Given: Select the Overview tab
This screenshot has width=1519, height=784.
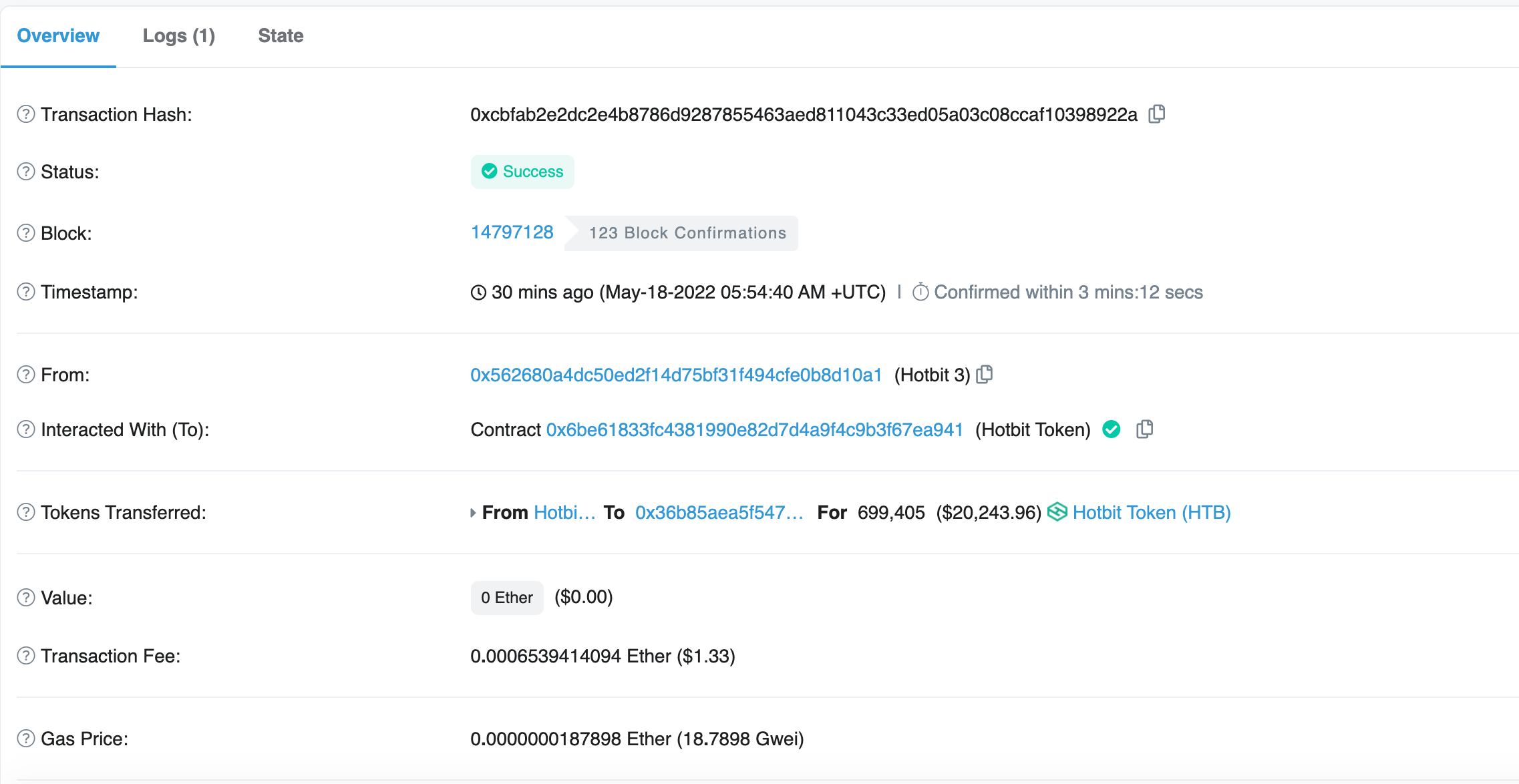Looking at the screenshot, I should 58,35.
